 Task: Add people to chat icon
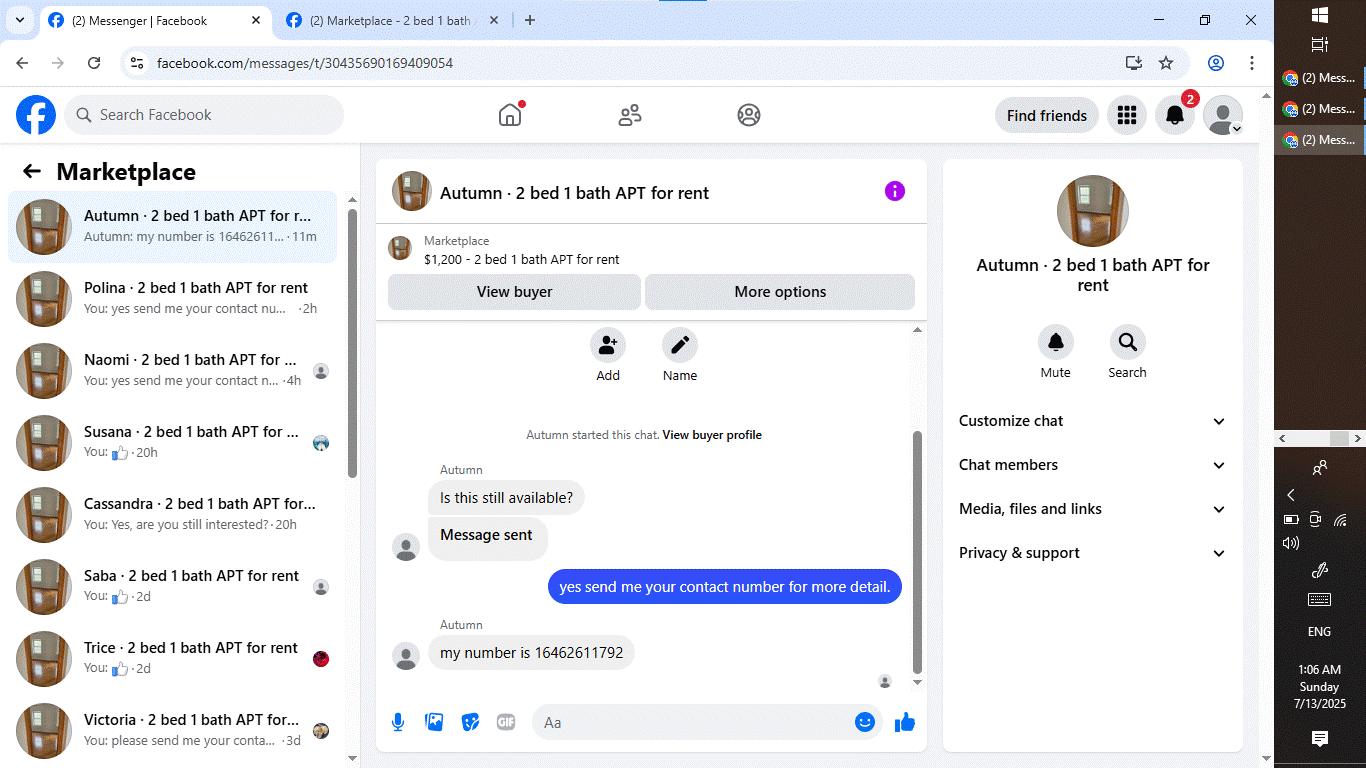(608, 346)
